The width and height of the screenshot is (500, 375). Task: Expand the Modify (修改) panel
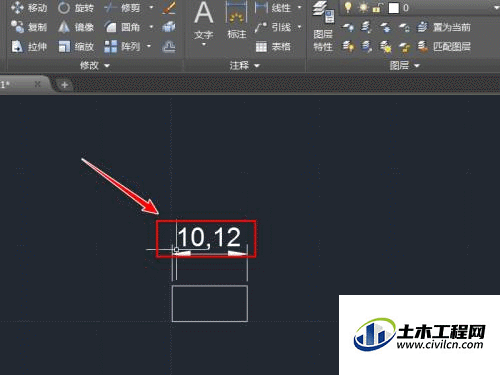click(x=95, y=66)
